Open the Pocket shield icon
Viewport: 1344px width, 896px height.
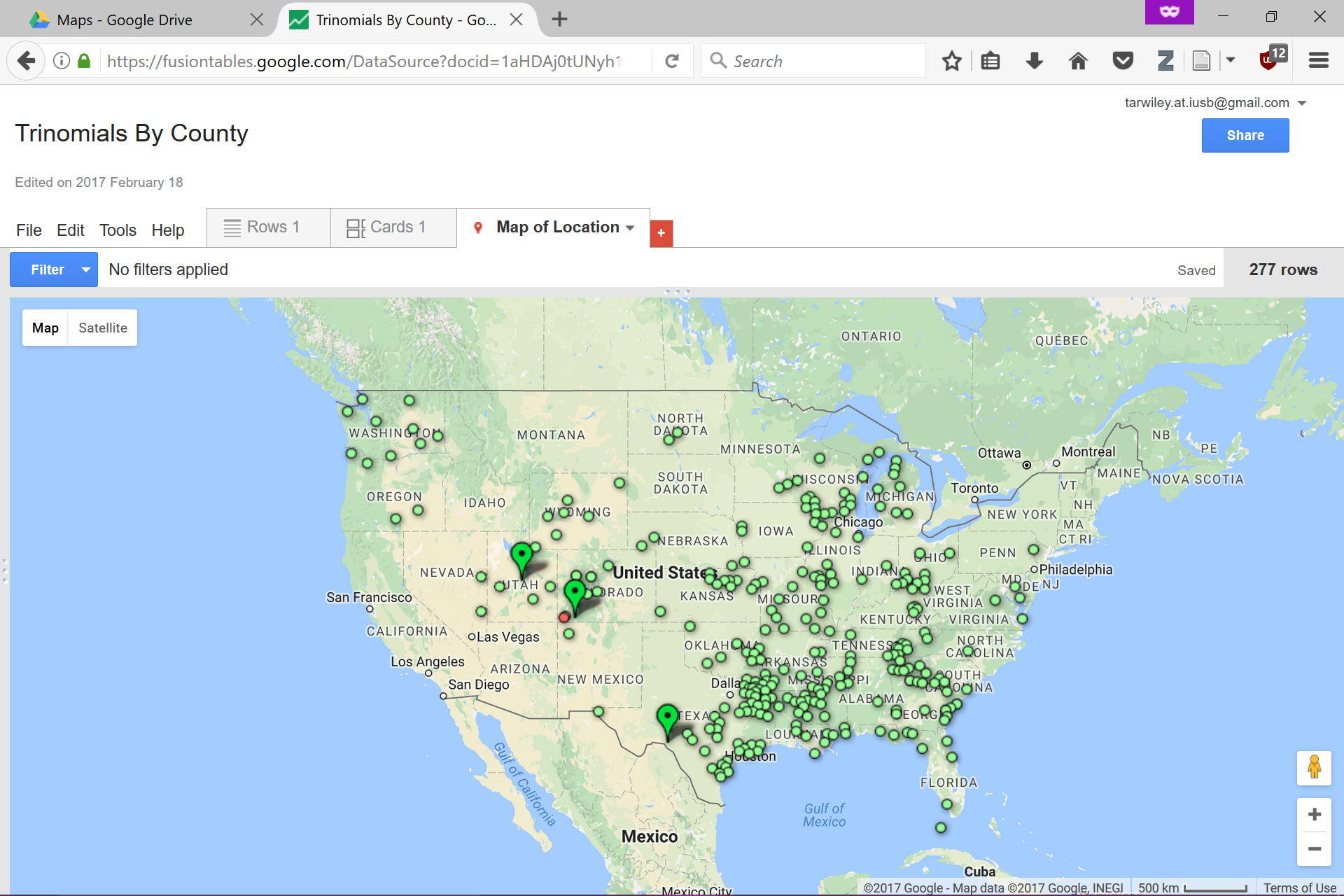pyautogui.click(x=1122, y=62)
